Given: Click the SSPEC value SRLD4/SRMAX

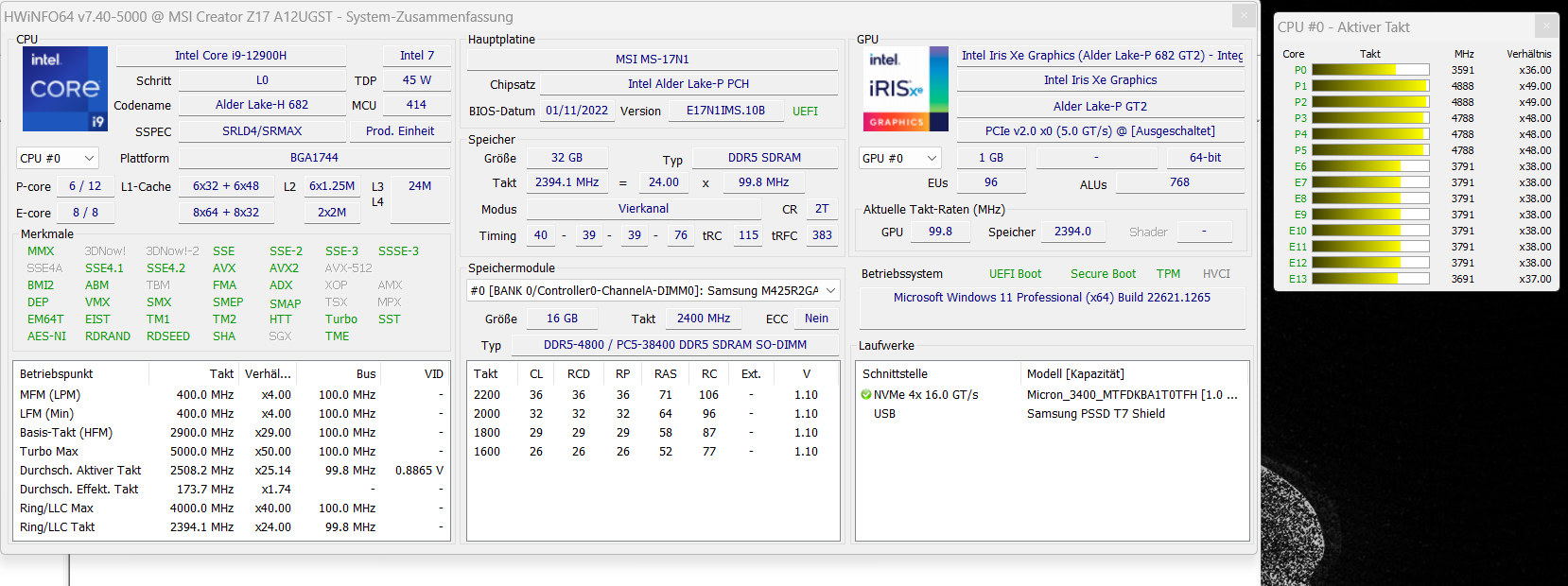Looking at the screenshot, I should 262,131.
